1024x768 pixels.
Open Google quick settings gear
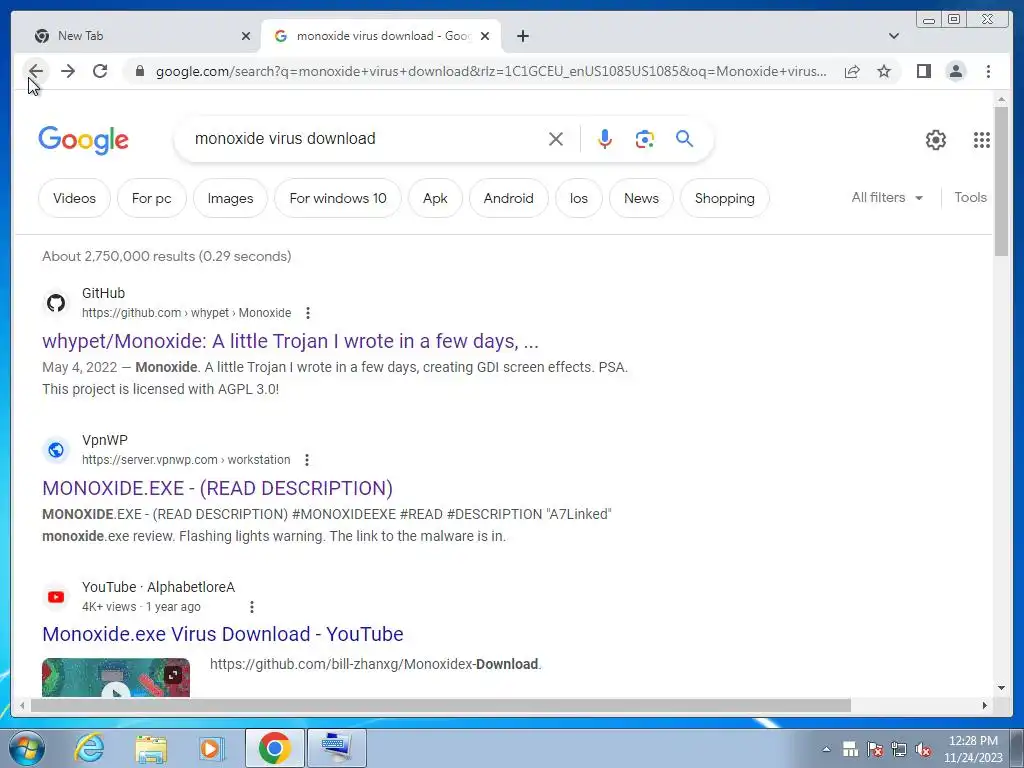tap(935, 140)
